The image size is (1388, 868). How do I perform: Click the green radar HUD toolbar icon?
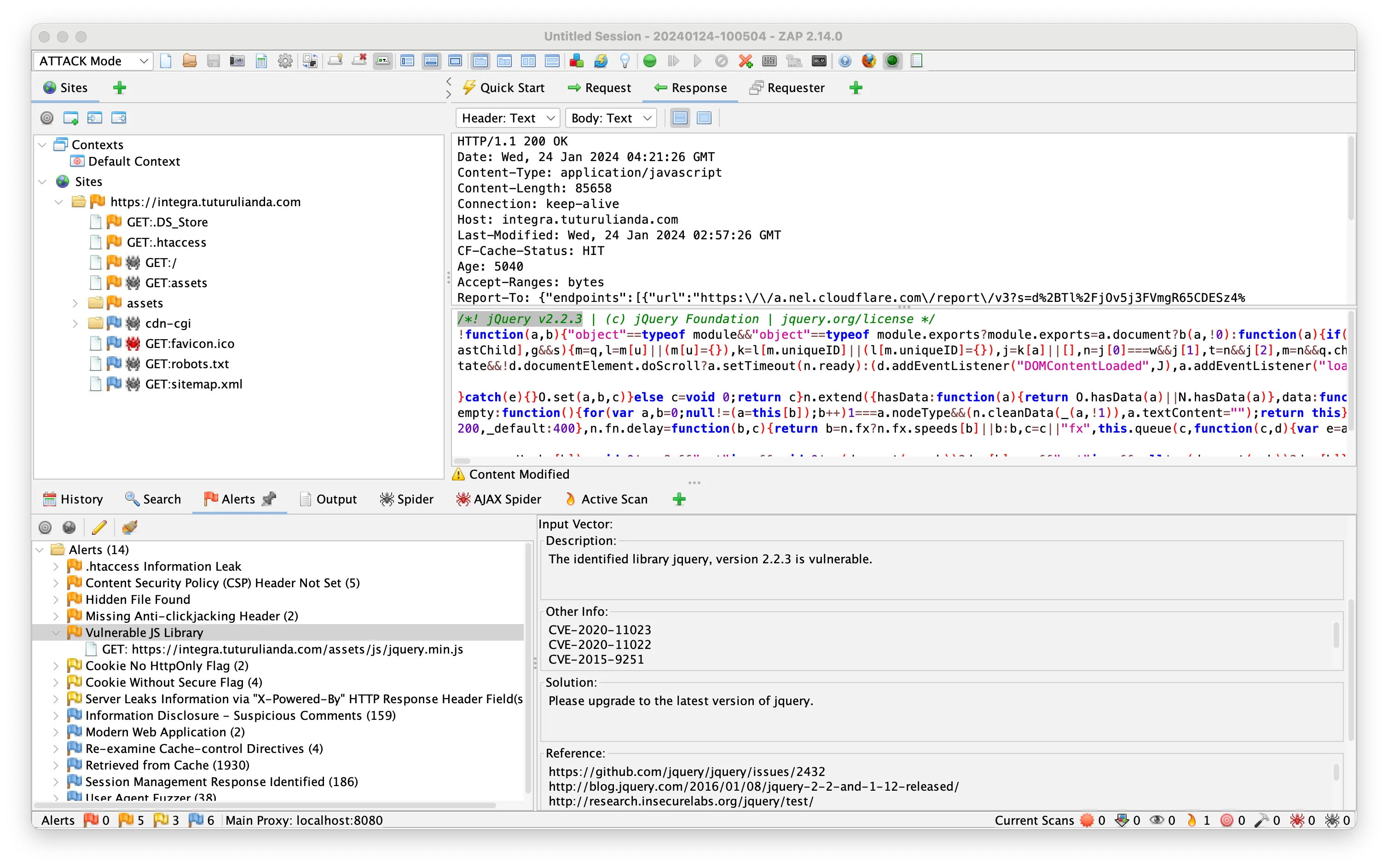pos(893,61)
